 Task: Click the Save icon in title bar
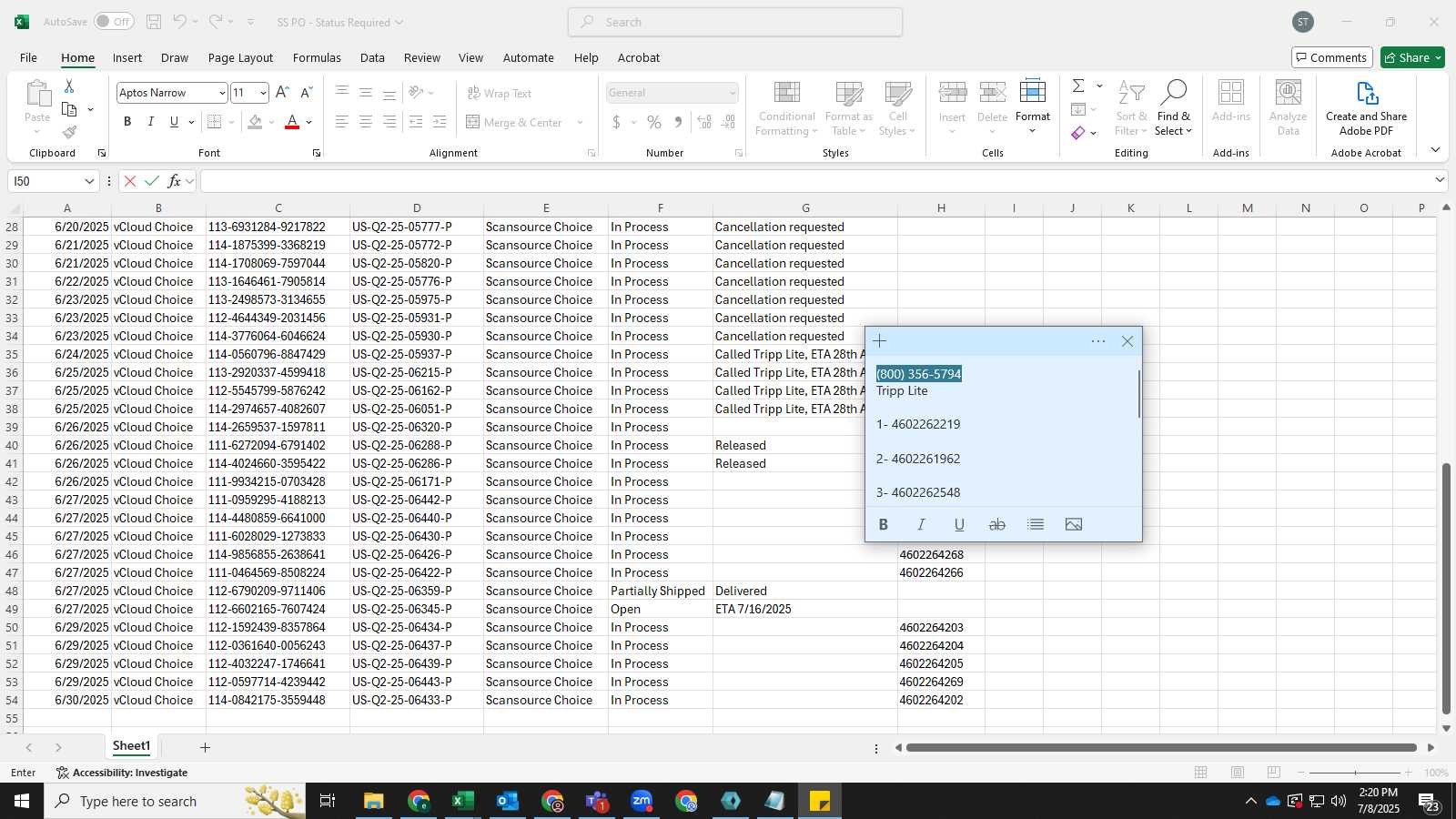tap(154, 22)
